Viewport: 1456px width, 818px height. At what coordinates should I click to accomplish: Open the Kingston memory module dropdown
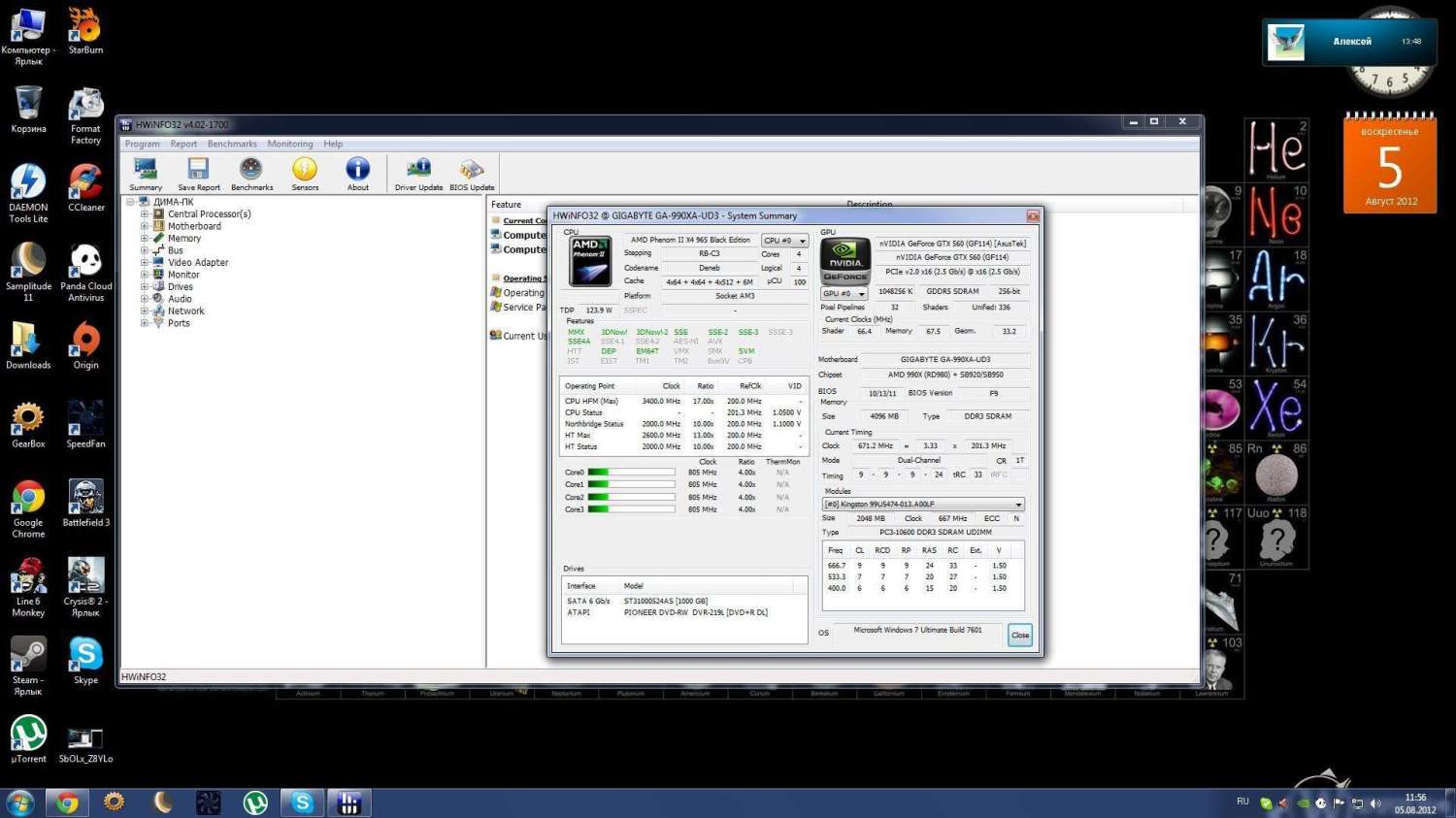(x=923, y=505)
